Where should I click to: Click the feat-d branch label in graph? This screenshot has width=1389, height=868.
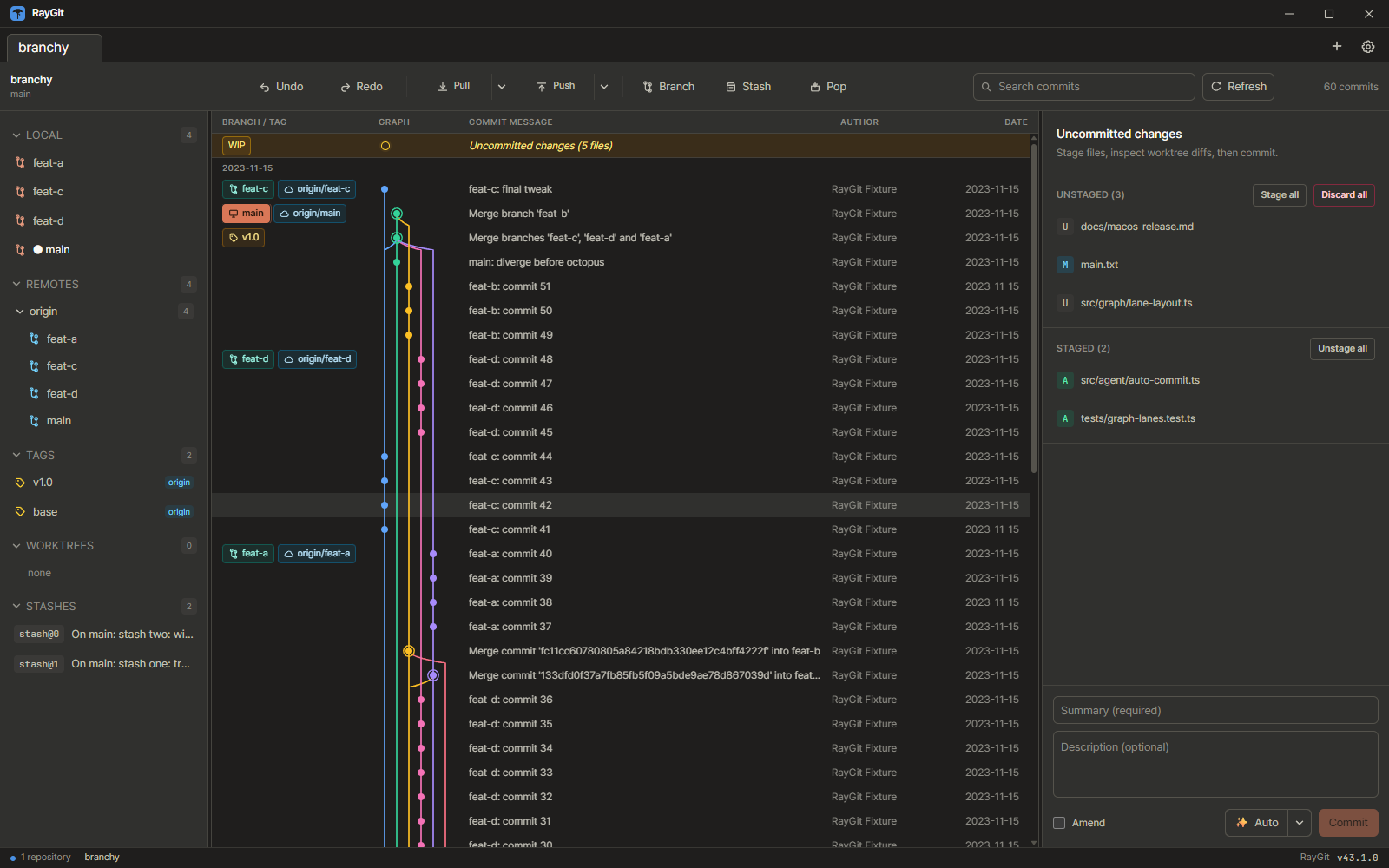[x=248, y=359]
